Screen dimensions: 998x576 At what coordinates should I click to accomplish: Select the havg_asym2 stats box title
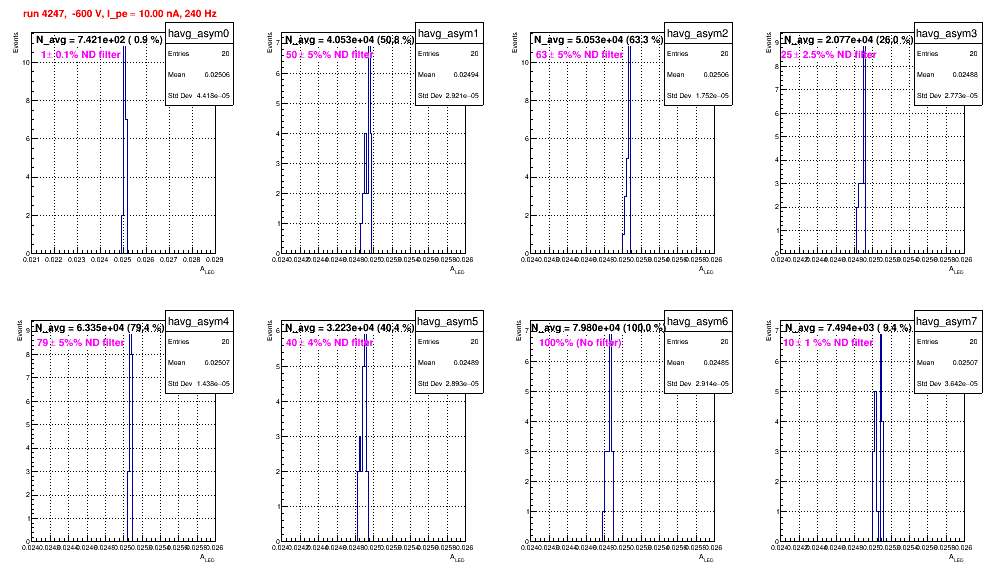pos(698,34)
